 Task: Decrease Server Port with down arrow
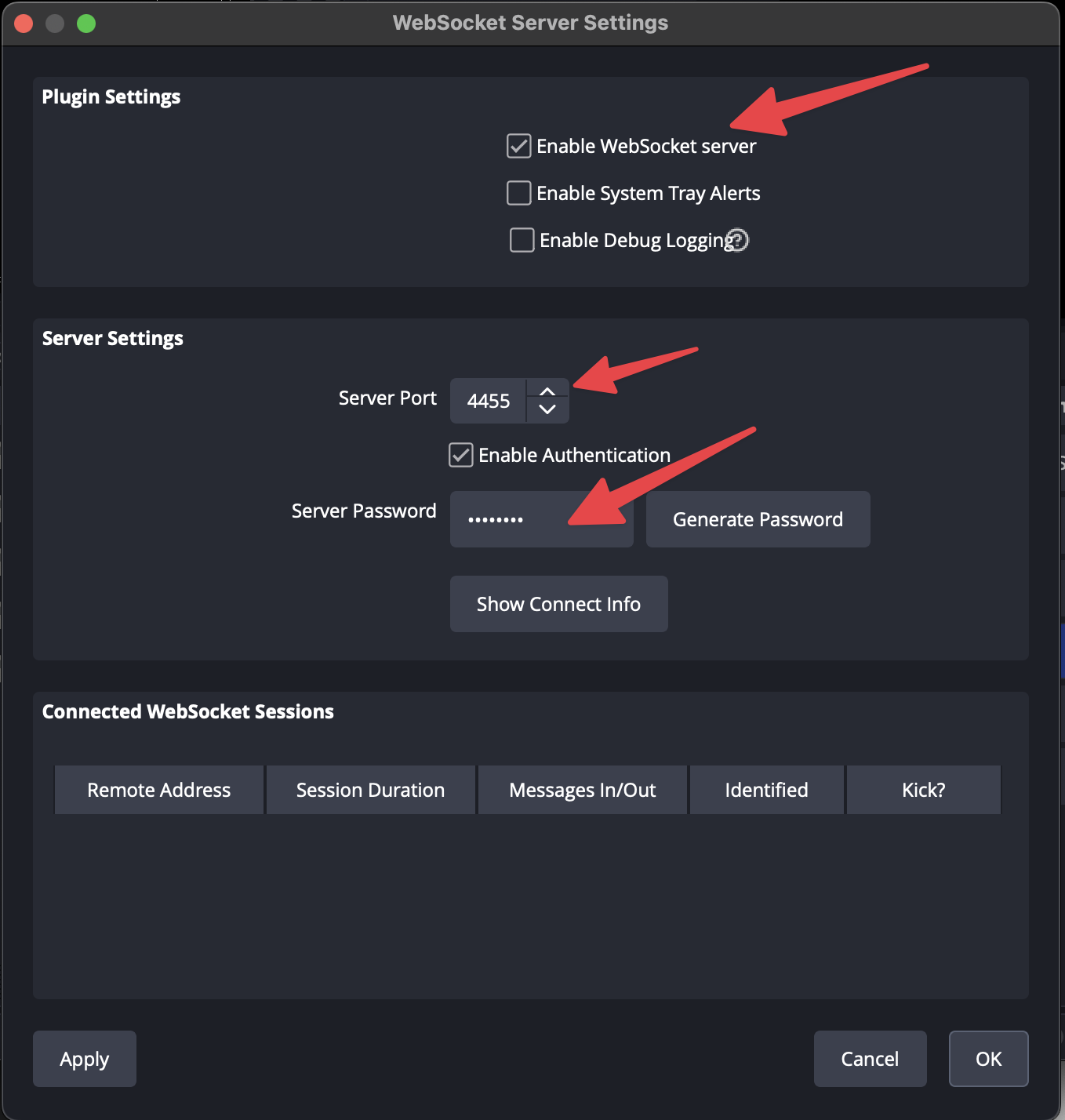pyautogui.click(x=547, y=410)
